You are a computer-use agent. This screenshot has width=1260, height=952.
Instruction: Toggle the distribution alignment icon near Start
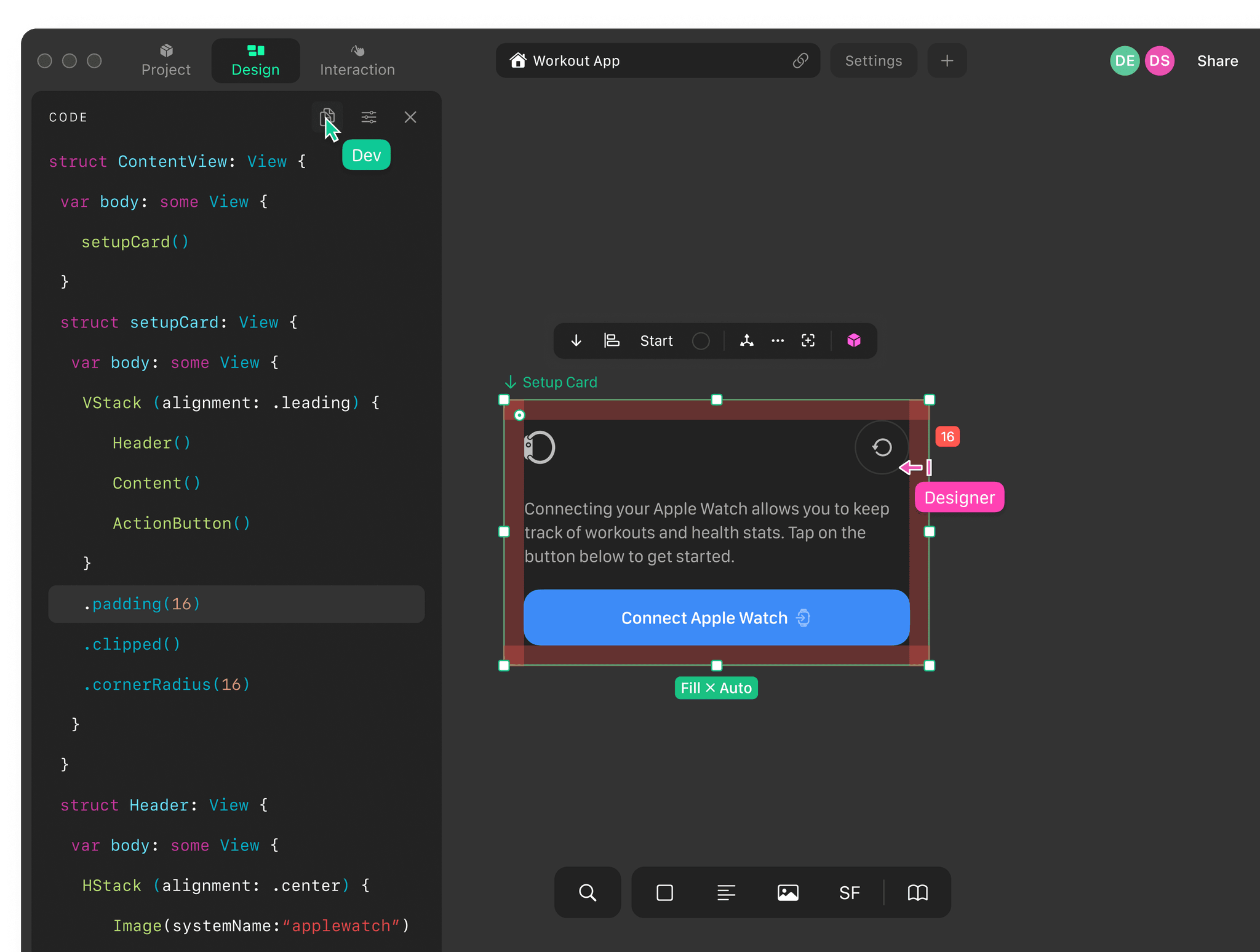(611, 340)
